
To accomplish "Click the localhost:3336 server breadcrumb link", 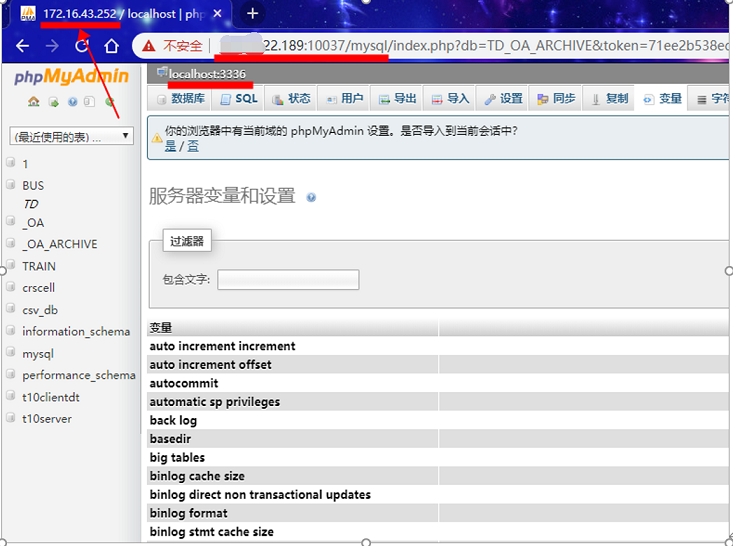I will point(207,74).
